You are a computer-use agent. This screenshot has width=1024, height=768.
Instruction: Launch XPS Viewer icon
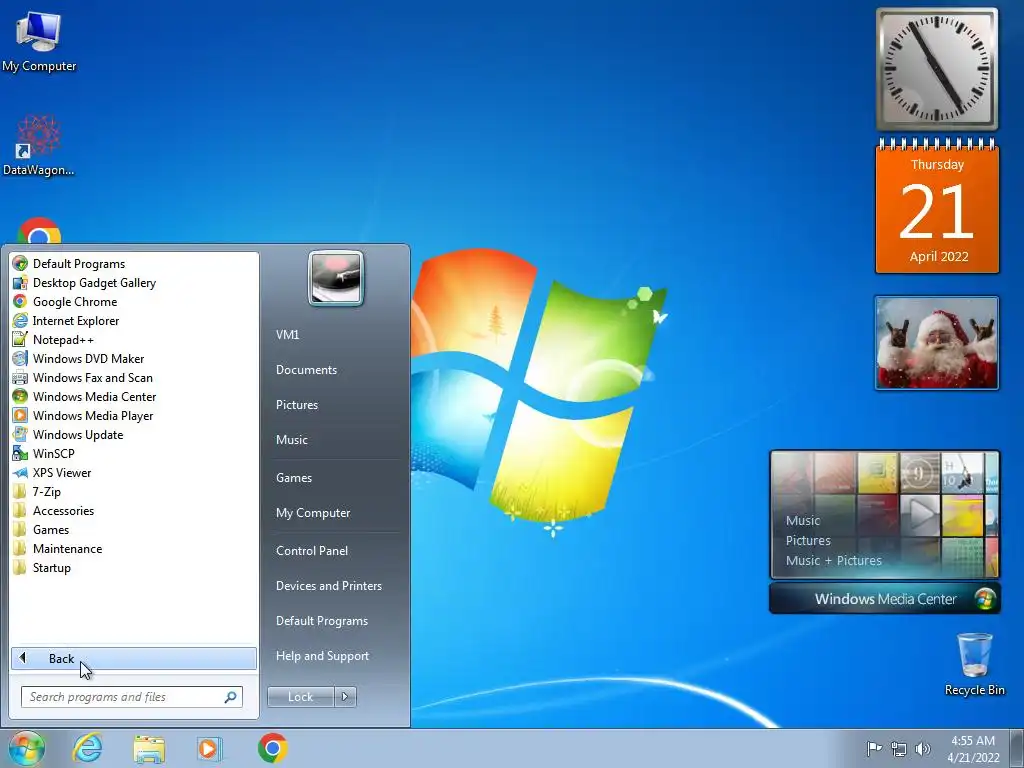[x=20, y=472]
